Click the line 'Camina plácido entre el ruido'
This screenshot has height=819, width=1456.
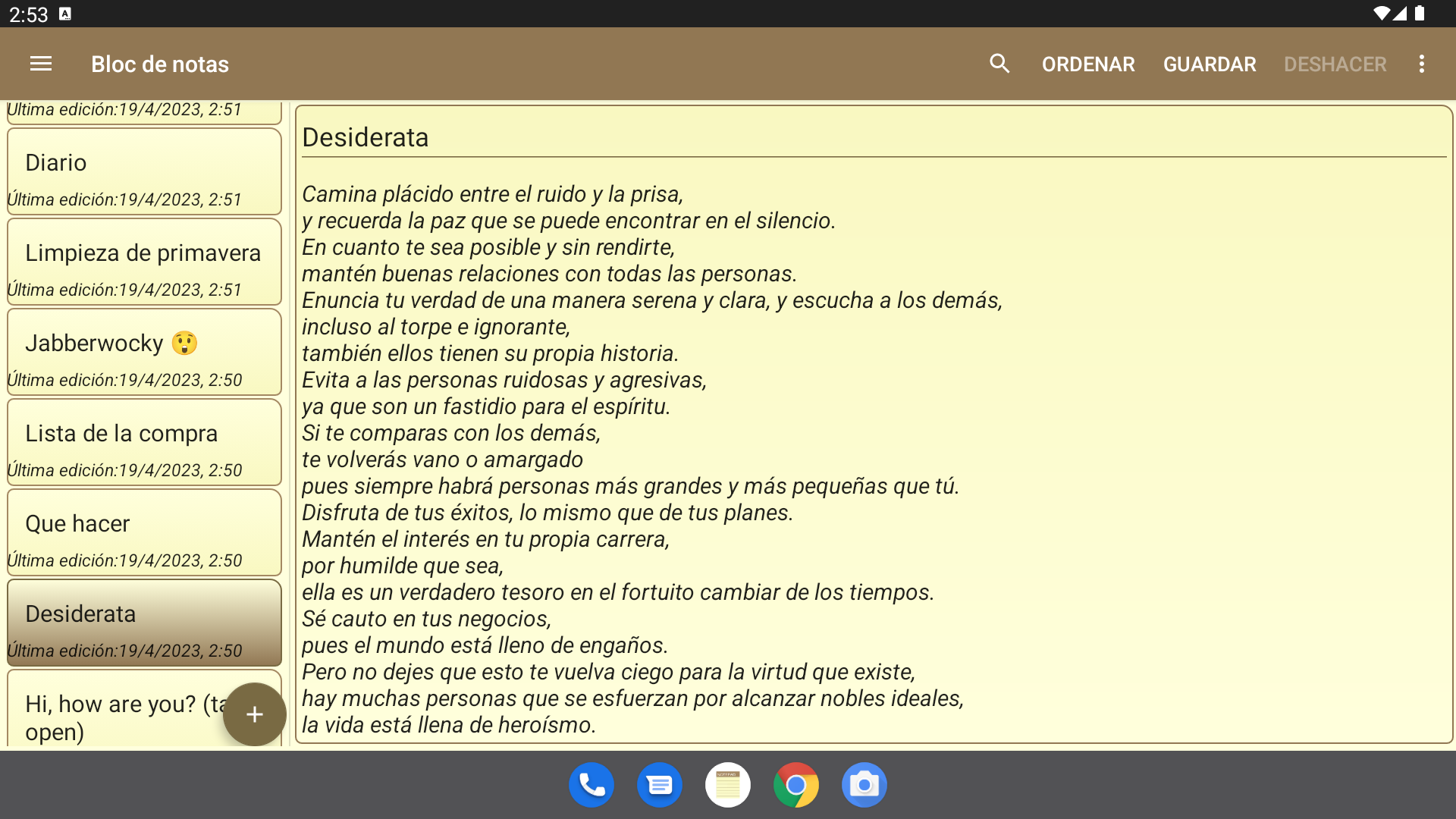click(x=492, y=194)
